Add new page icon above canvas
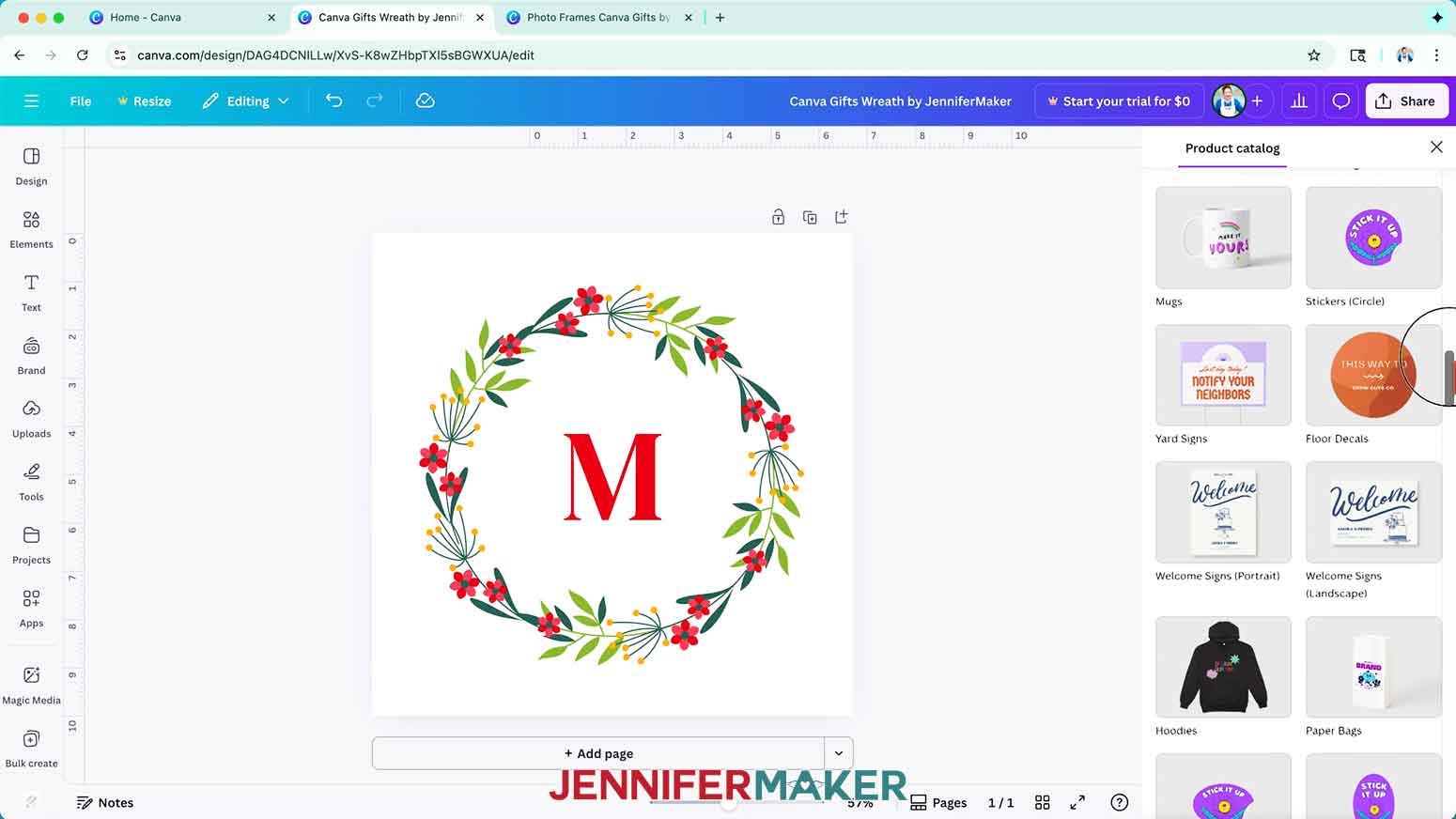Viewport: 1456px width, 819px height. pyautogui.click(x=842, y=217)
